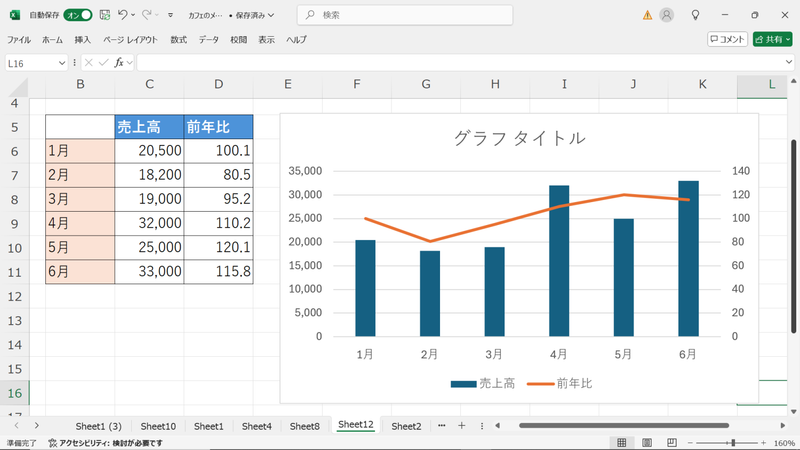
Task: Switch to Sheet1 (3) tab
Action: [x=98, y=426]
